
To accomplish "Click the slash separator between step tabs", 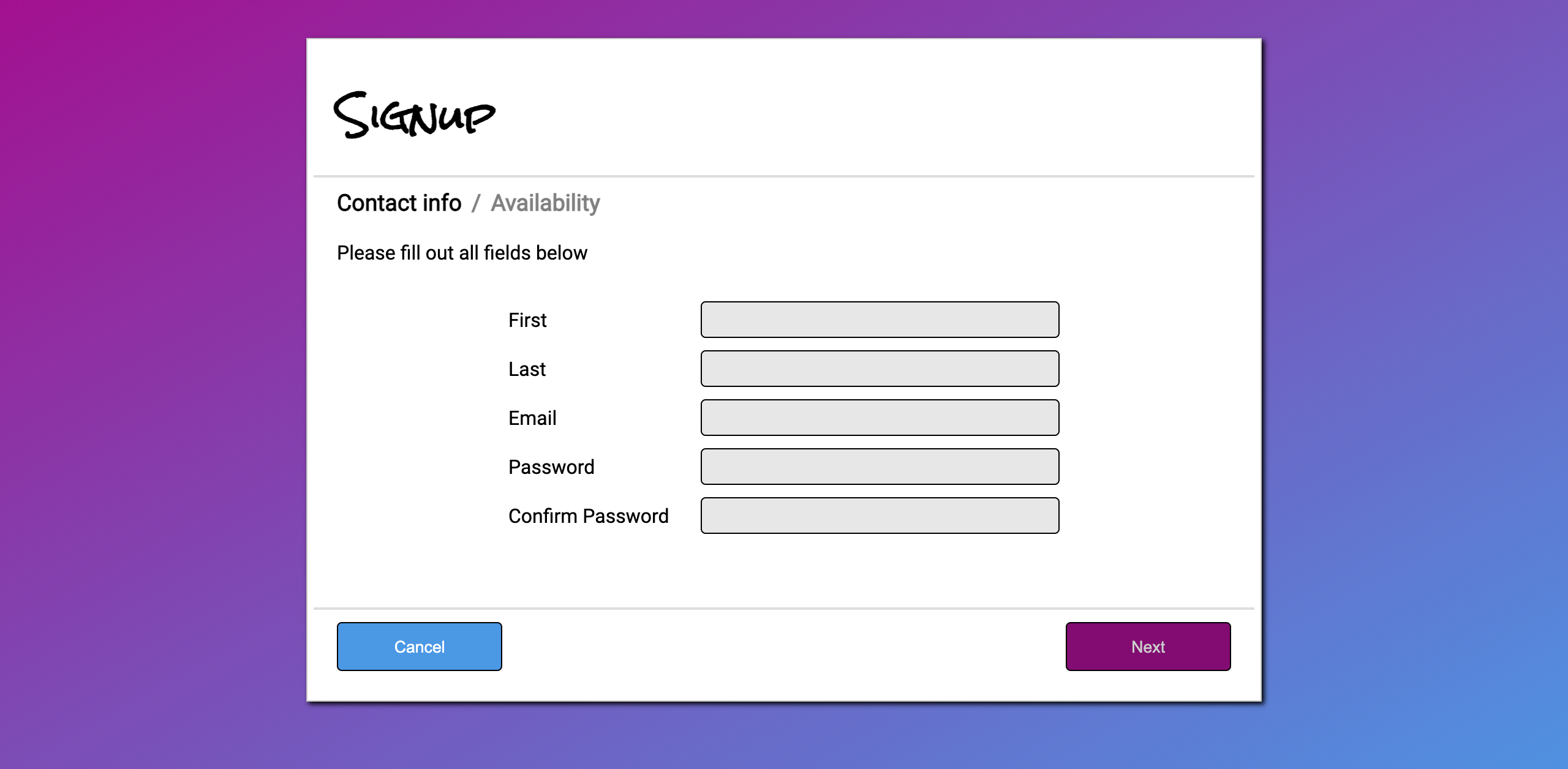I will coord(476,203).
